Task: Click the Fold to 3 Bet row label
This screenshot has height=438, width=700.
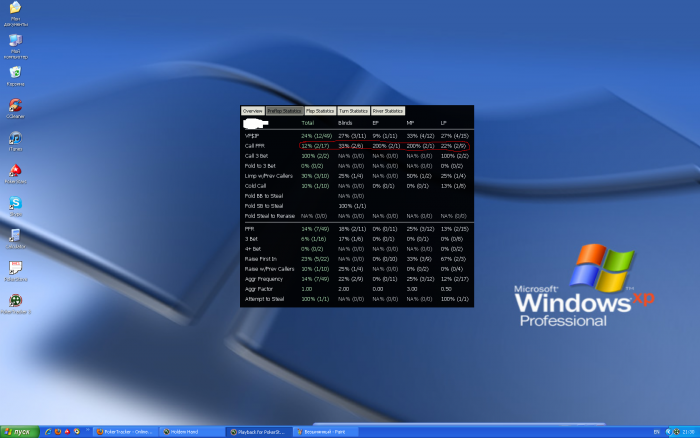Action: click(x=260, y=166)
